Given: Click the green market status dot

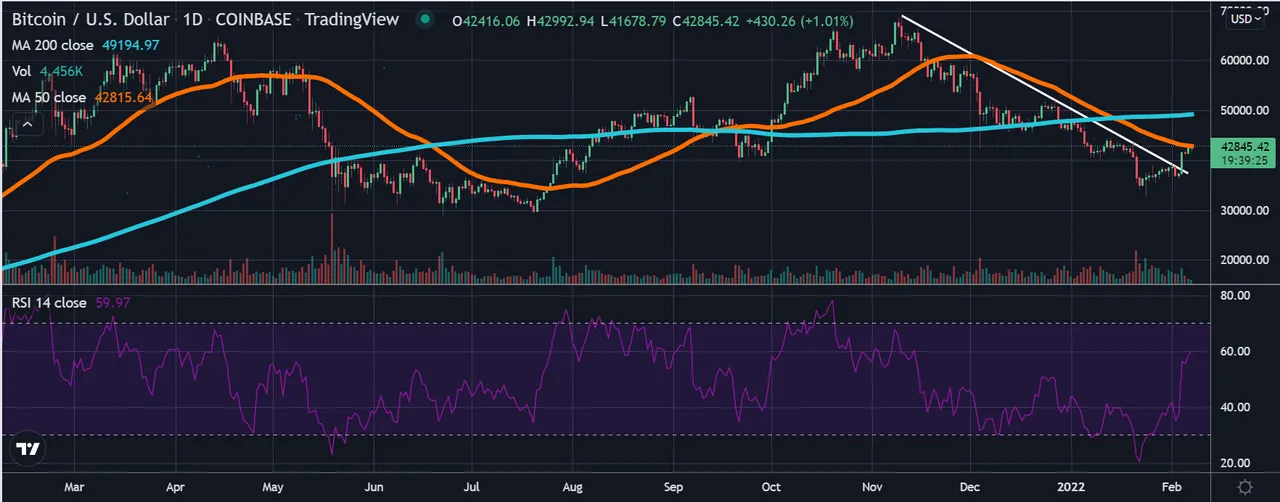Looking at the screenshot, I should click(x=427, y=20).
